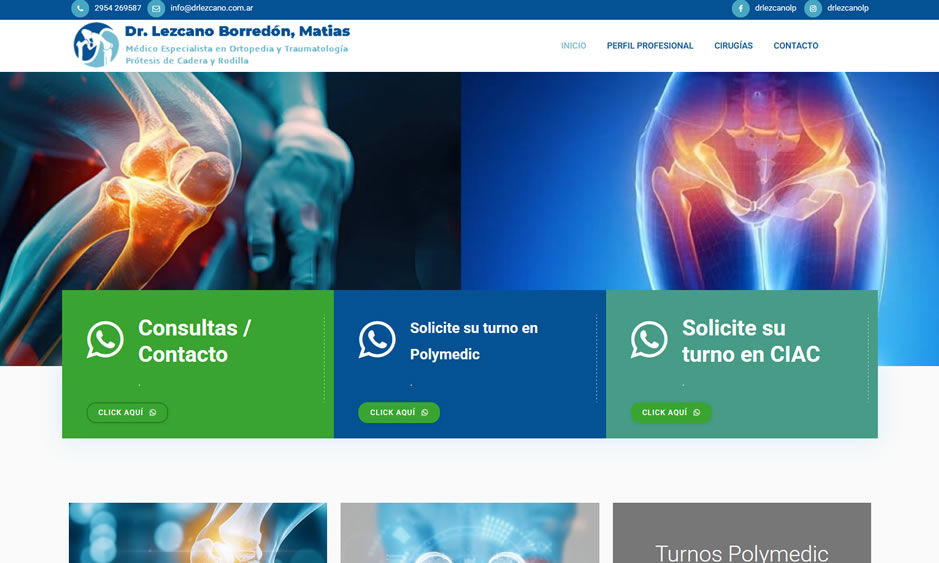Open the CONTACTO menu item
939x563 pixels.
point(796,46)
